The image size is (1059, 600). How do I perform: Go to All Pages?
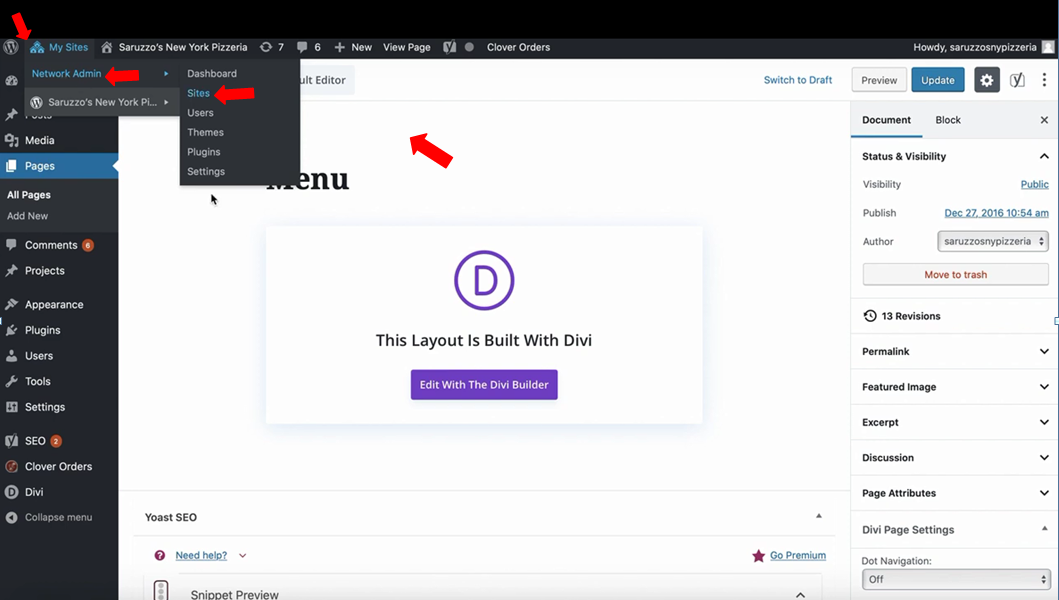click(x=28, y=195)
